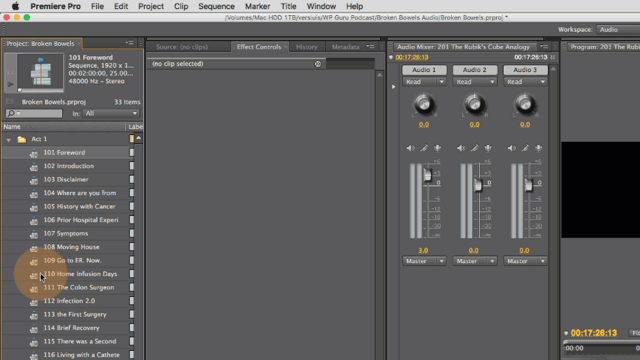The image size is (640, 360).
Task: Switch to Source (no clips) tab
Action: [x=182, y=47]
